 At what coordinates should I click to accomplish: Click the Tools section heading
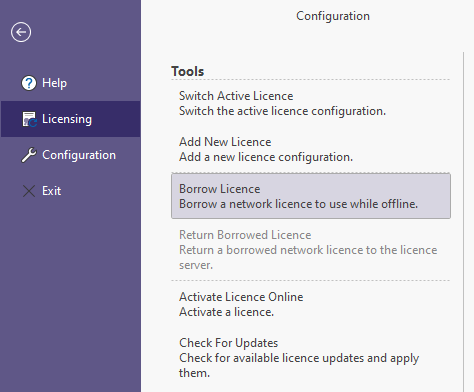tap(187, 71)
